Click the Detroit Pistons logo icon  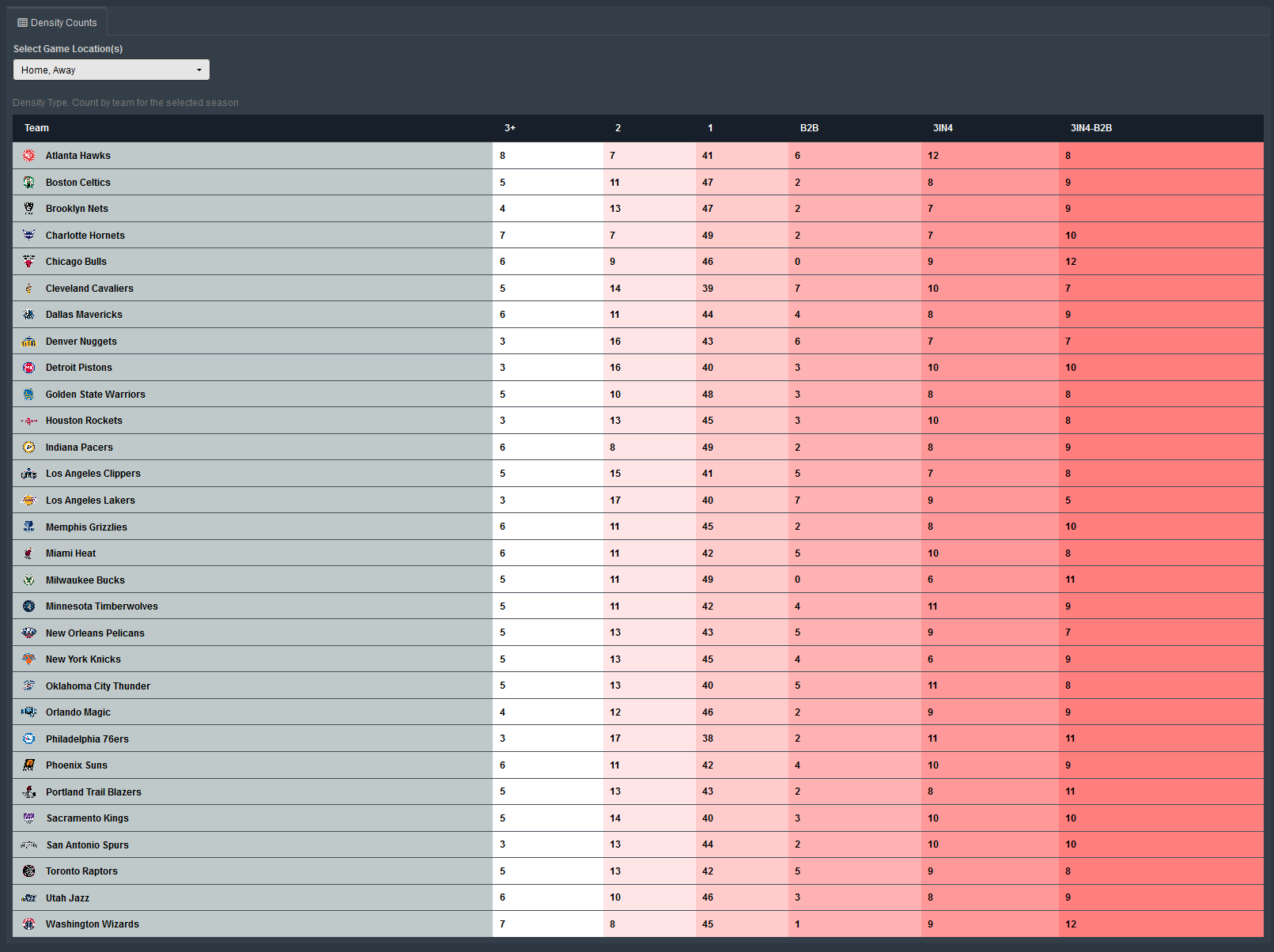29,368
